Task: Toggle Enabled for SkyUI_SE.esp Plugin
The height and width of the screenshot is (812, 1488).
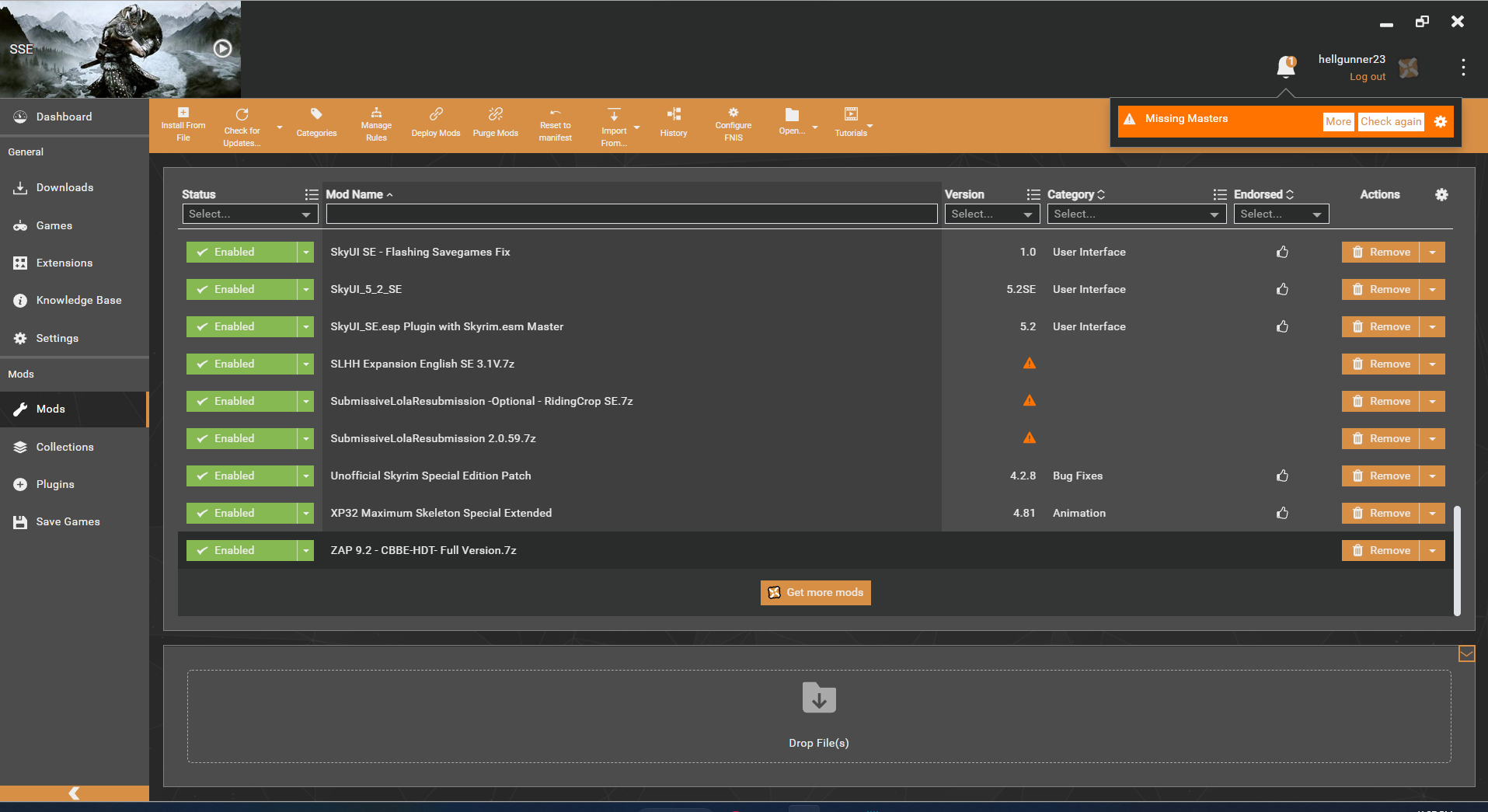Action: (x=242, y=326)
